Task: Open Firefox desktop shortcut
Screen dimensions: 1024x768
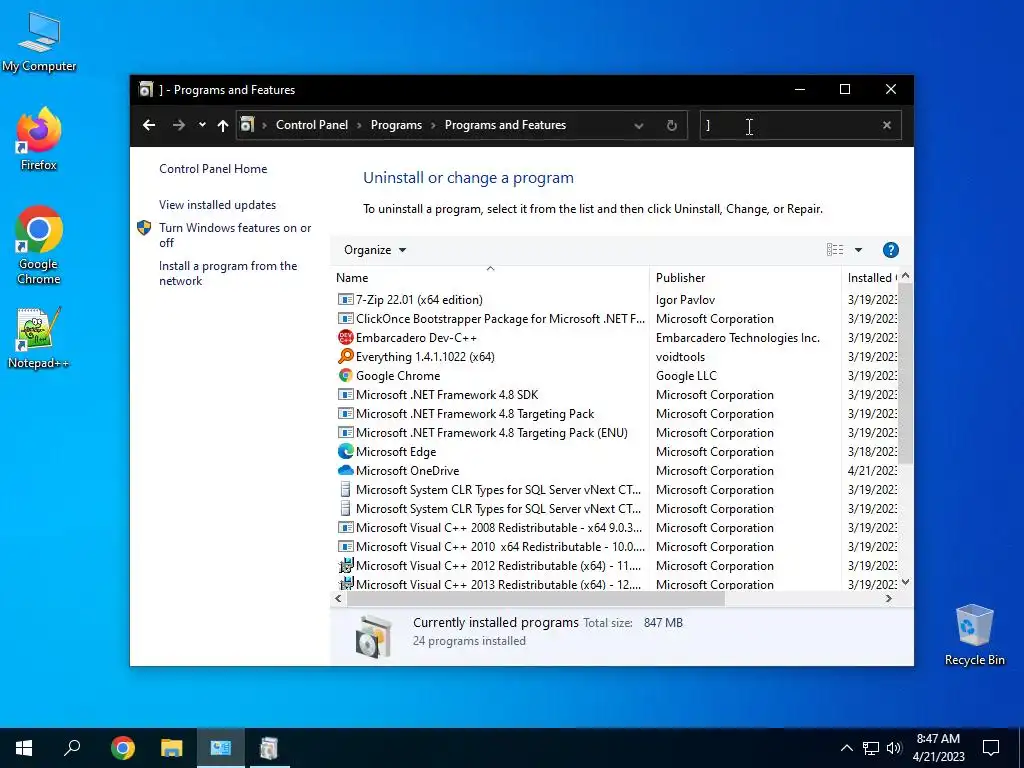Action: coord(39,139)
